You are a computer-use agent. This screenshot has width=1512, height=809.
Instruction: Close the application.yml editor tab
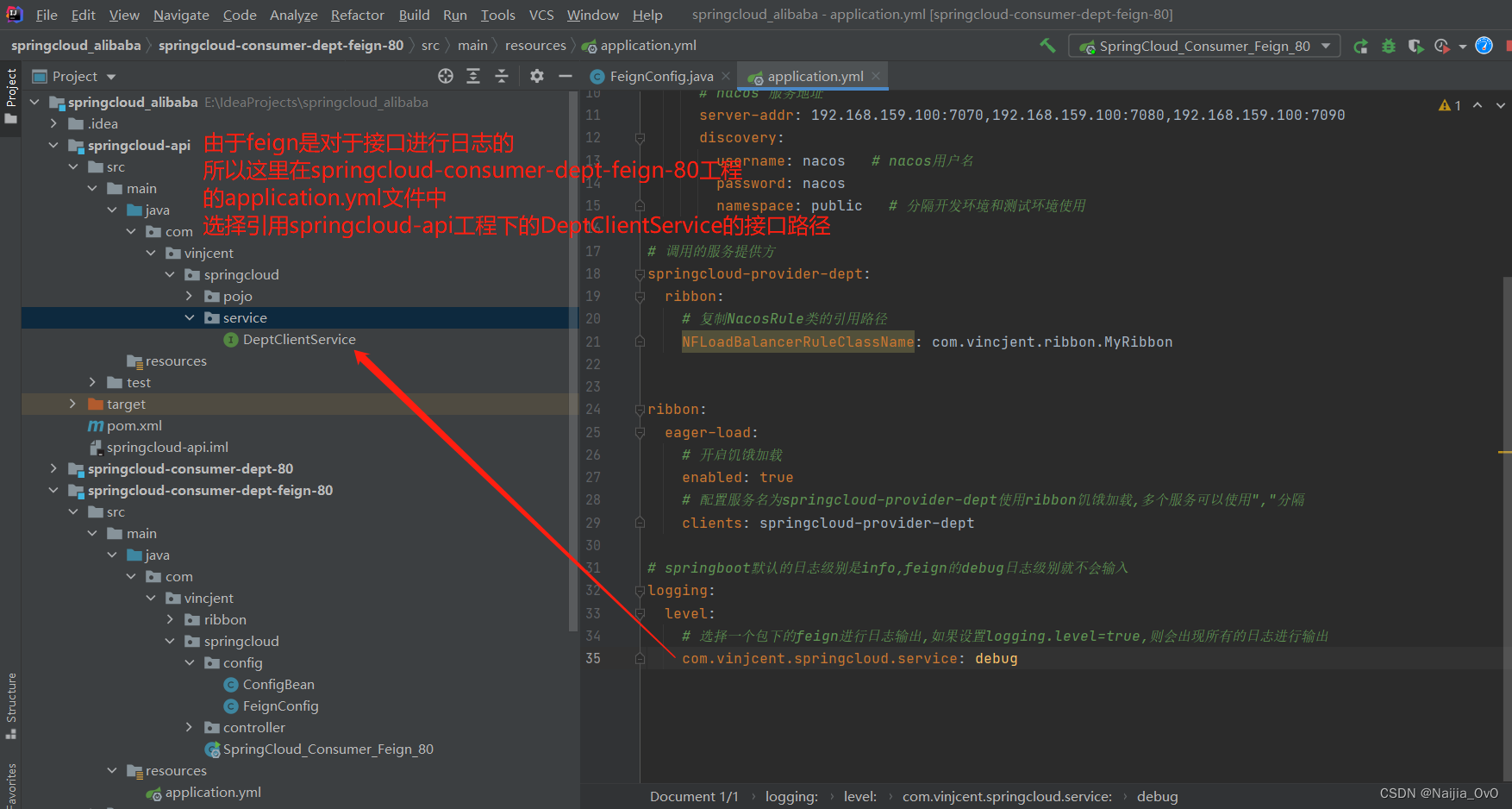pyautogui.click(x=876, y=76)
